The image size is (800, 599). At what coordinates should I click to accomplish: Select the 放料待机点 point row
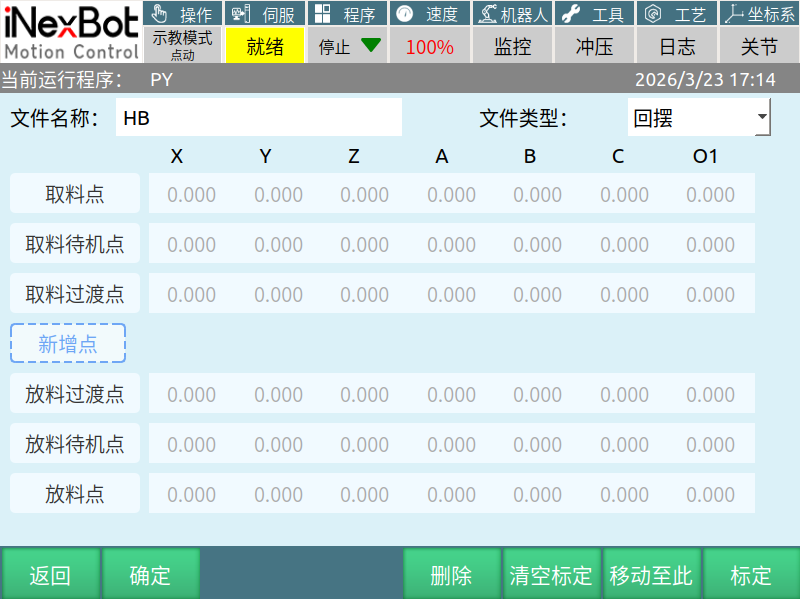(75, 443)
